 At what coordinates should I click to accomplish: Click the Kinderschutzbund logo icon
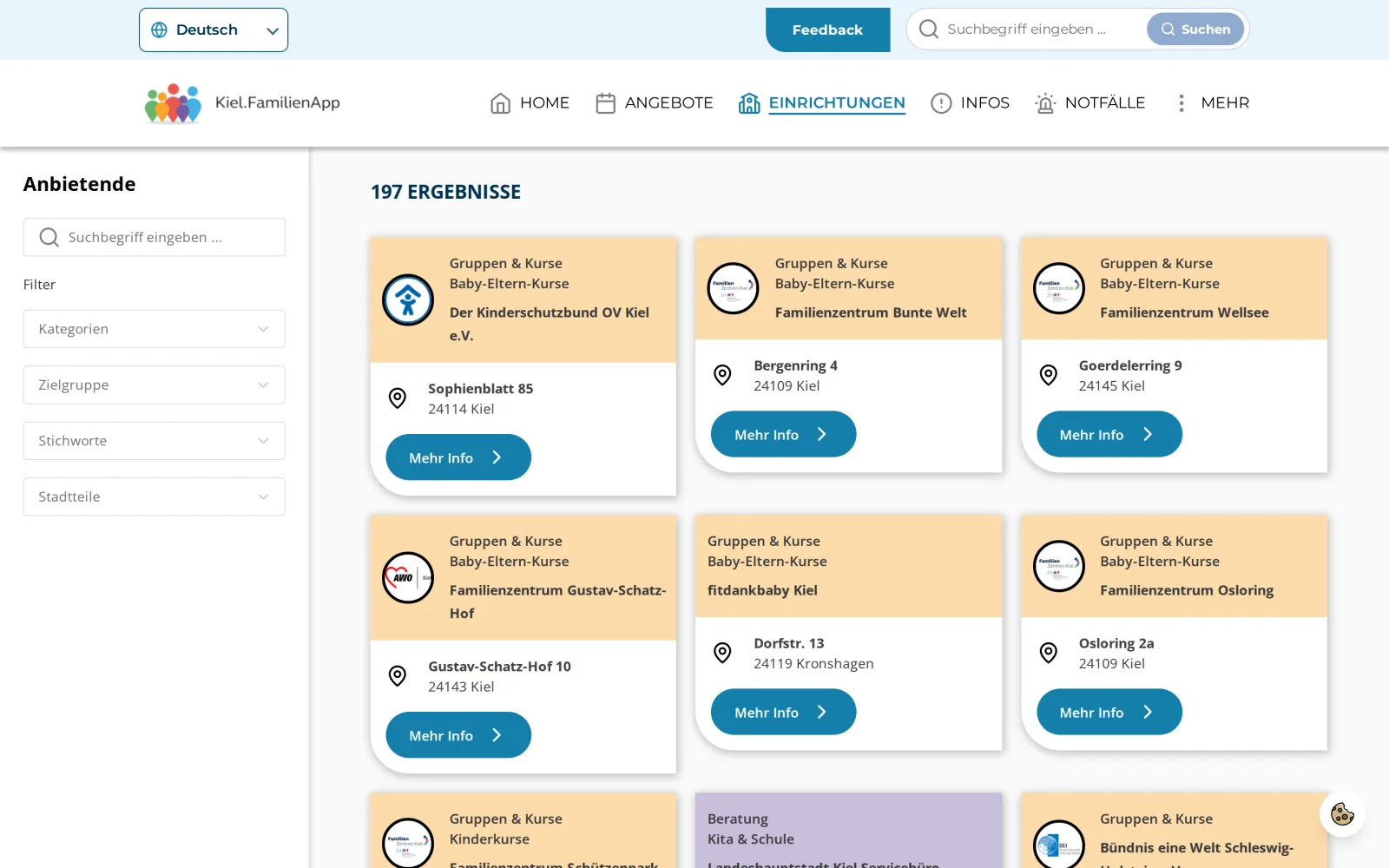(x=408, y=300)
